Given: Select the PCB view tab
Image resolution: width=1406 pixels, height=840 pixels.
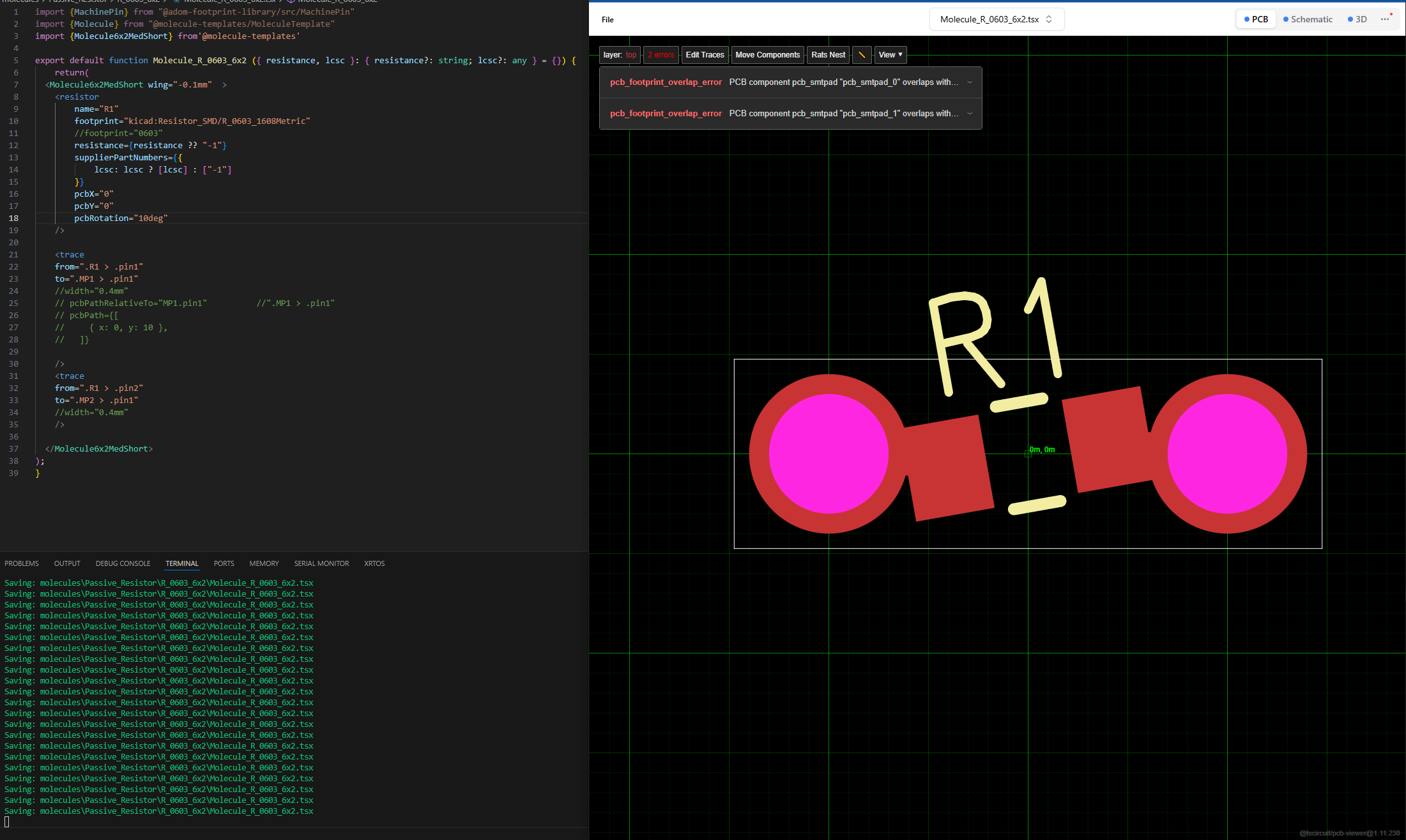Looking at the screenshot, I should pos(1256,19).
